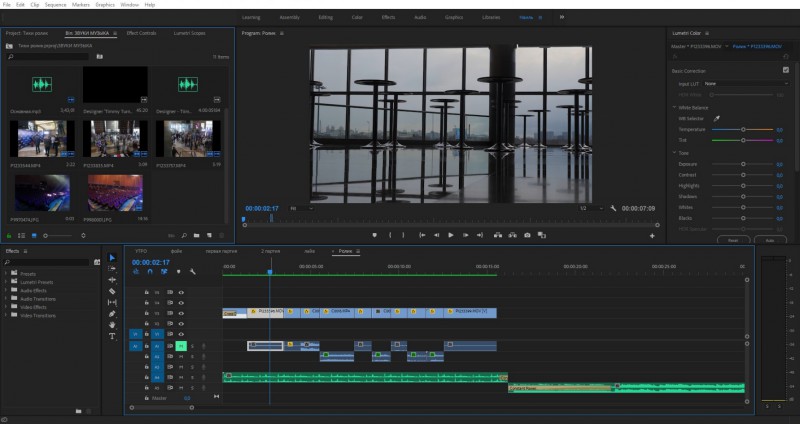Image resolution: width=800 pixels, height=424 pixels.
Task: Switch to the Effect Controls tab
Action: [x=141, y=33]
